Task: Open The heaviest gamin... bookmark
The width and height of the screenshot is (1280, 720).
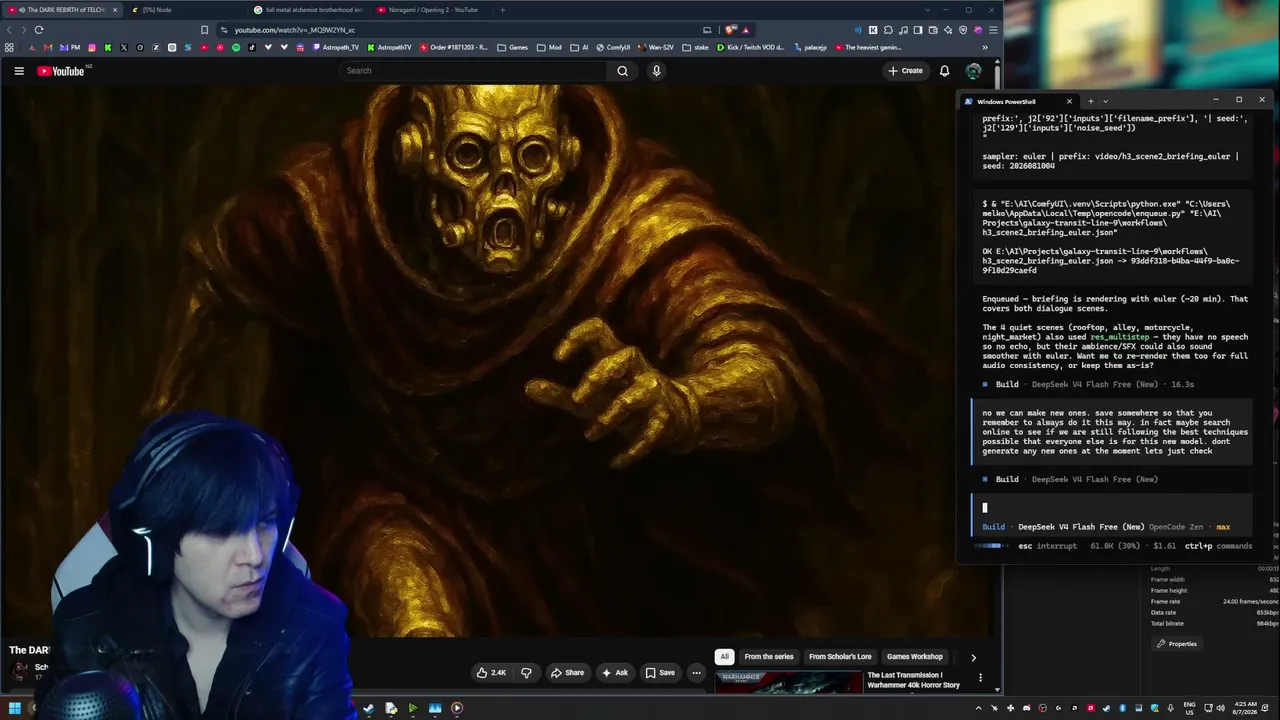Action: (868, 47)
